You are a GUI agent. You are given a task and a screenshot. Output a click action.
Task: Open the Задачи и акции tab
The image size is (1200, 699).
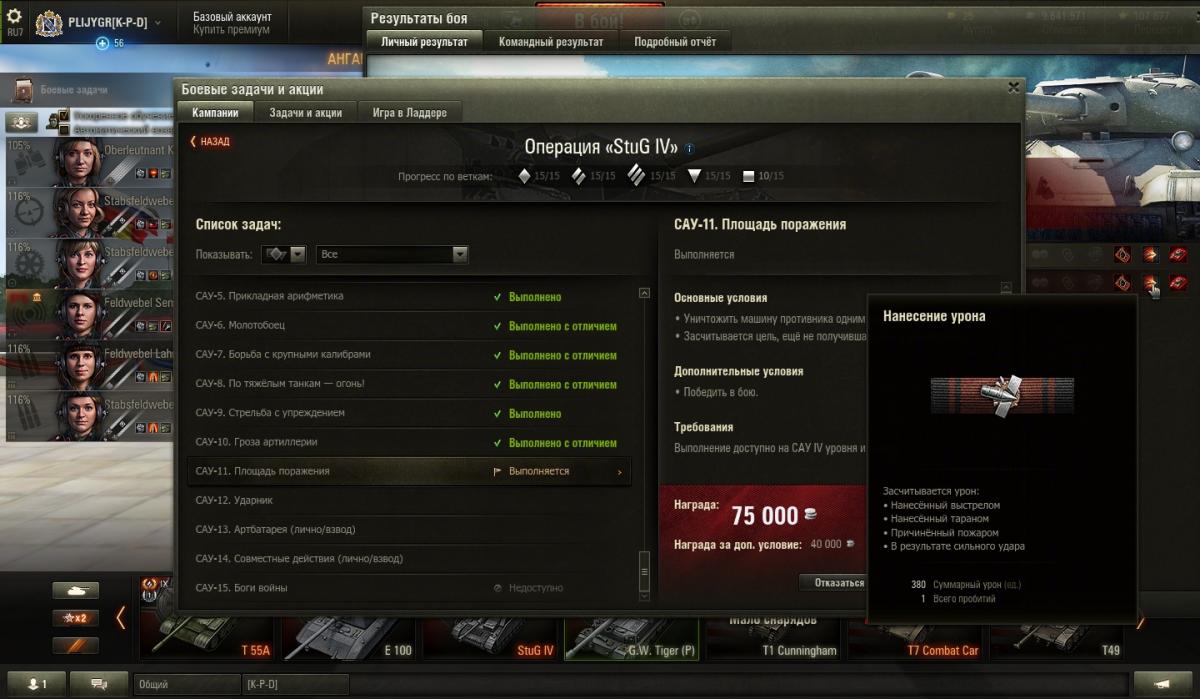click(306, 113)
